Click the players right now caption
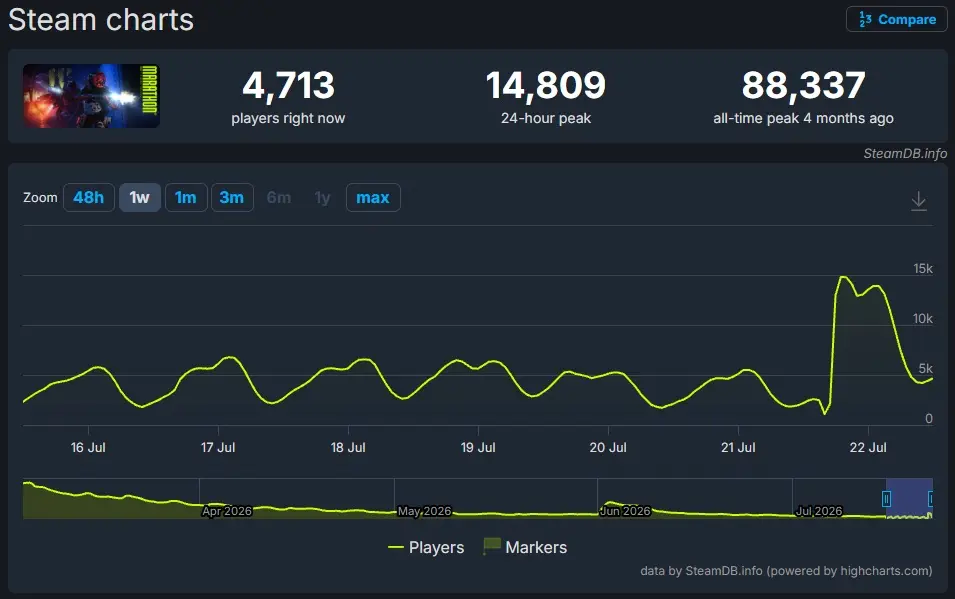The width and height of the screenshot is (955, 599). click(288, 118)
